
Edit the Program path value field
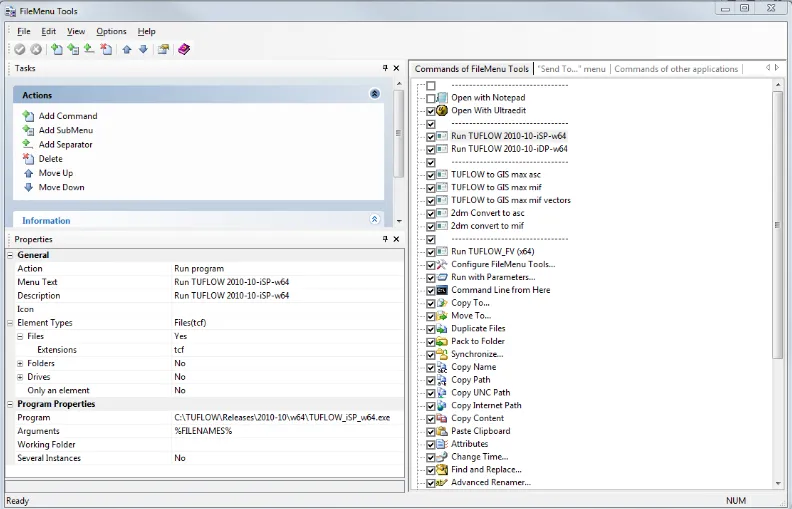click(288, 418)
